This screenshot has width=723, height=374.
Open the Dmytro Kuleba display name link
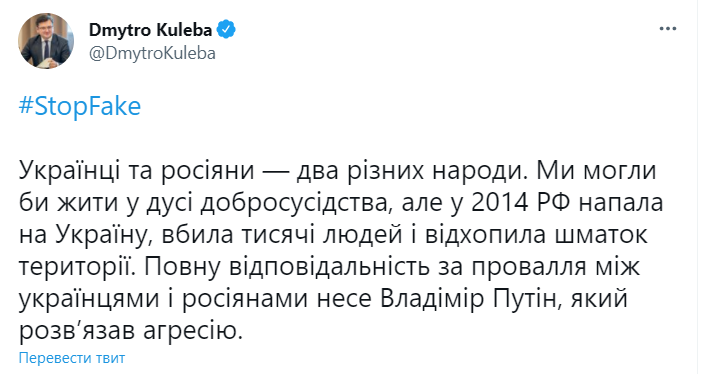(x=150, y=30)
